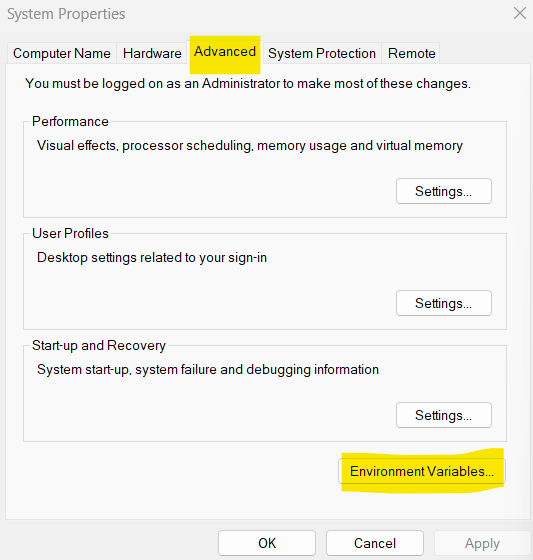Switch to the Computer Name tab
Viewport: 533px width, 560px height.
click(x=62, y=53)
